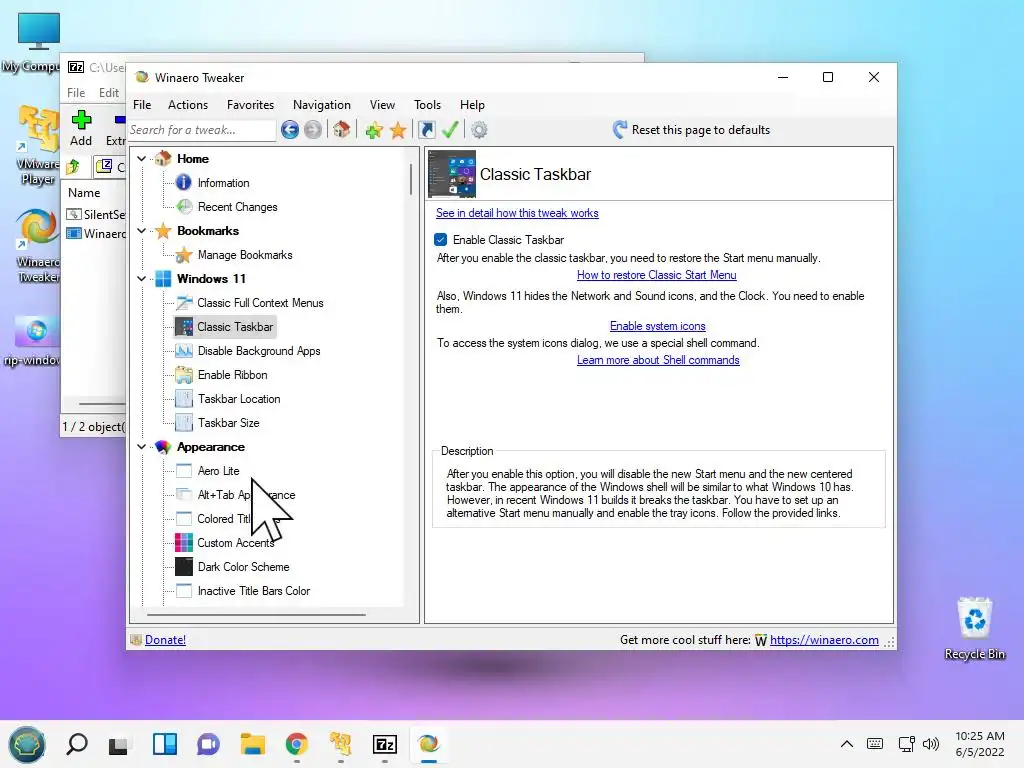
Task: Open taskbar Search magnifier icon
Action: 76,744
